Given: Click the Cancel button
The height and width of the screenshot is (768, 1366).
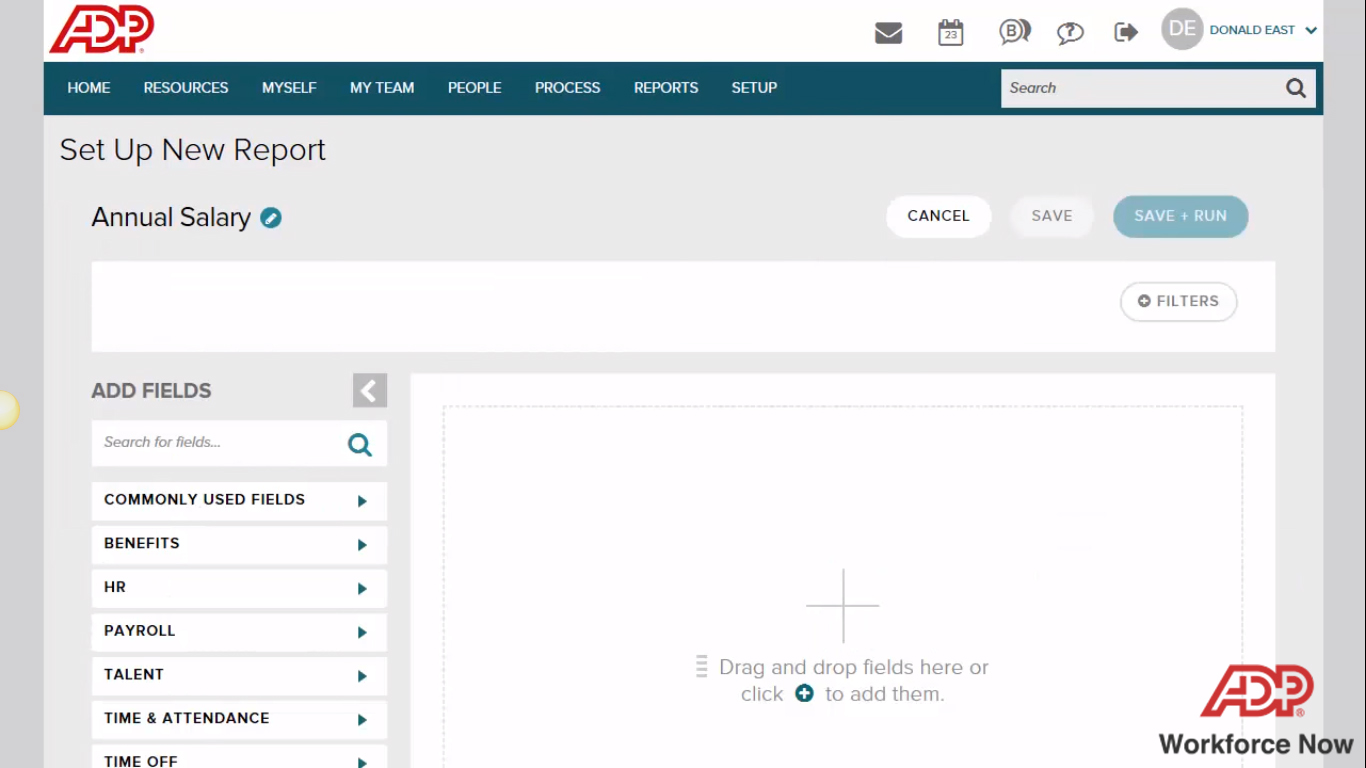Looking at the screenshot, I should (938, 216).
